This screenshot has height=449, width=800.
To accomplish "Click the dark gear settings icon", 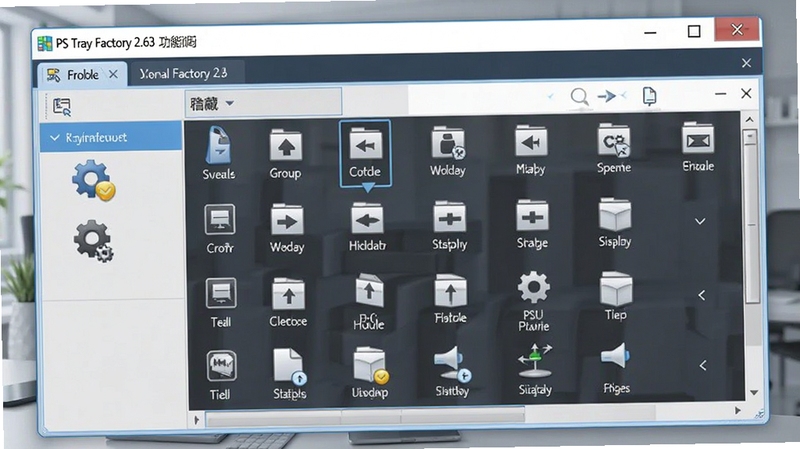I will click(x=94, y=240).
